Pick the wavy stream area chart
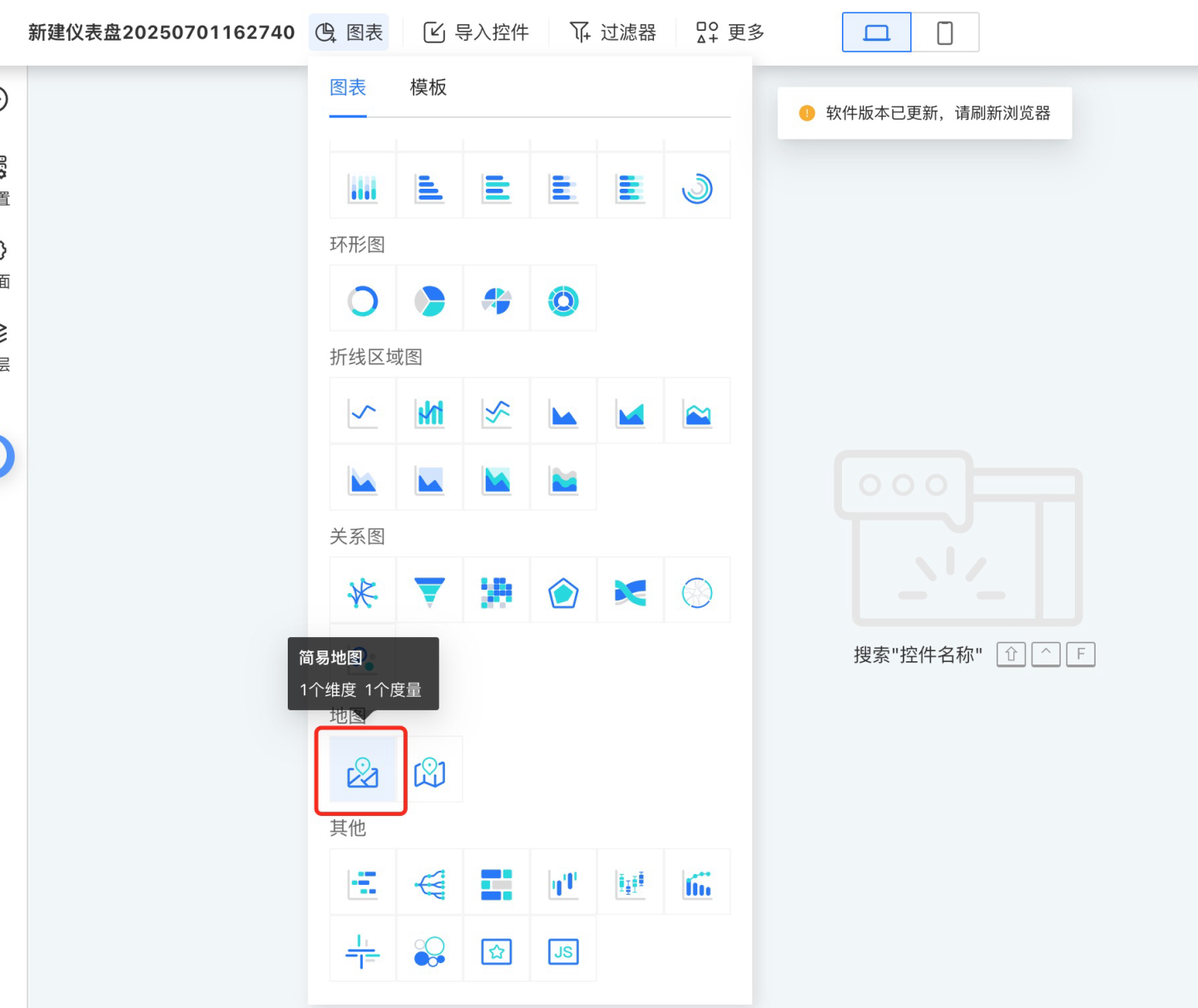 [x=563, y=479]
